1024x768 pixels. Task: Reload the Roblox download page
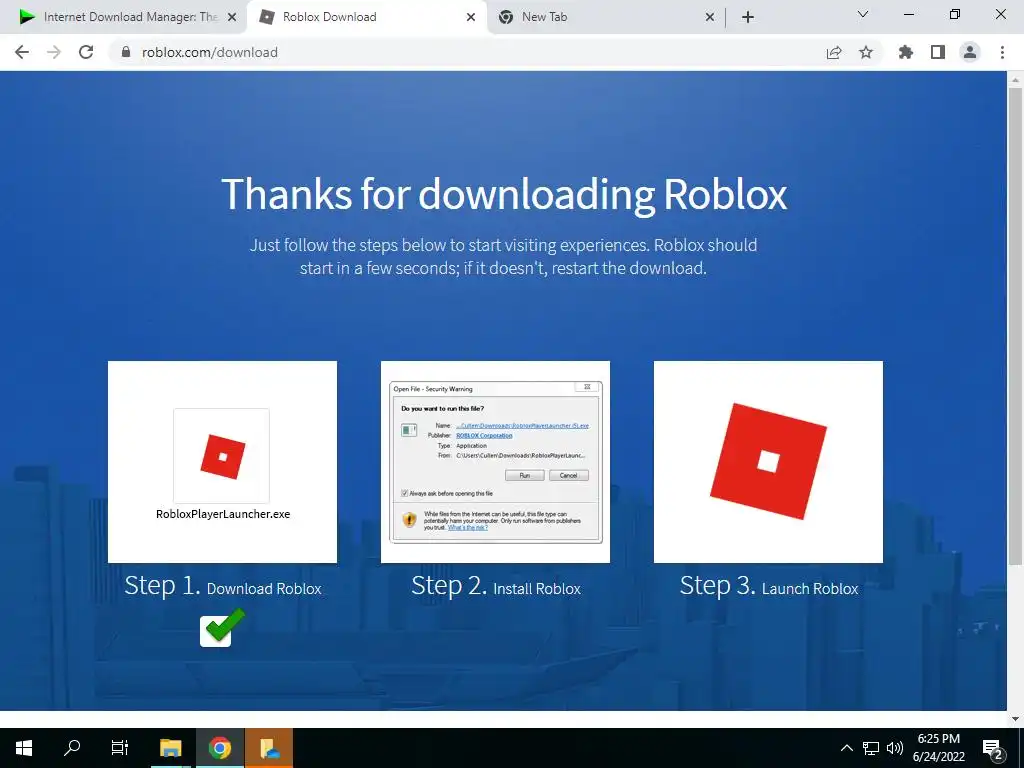(x=86, y=52)
